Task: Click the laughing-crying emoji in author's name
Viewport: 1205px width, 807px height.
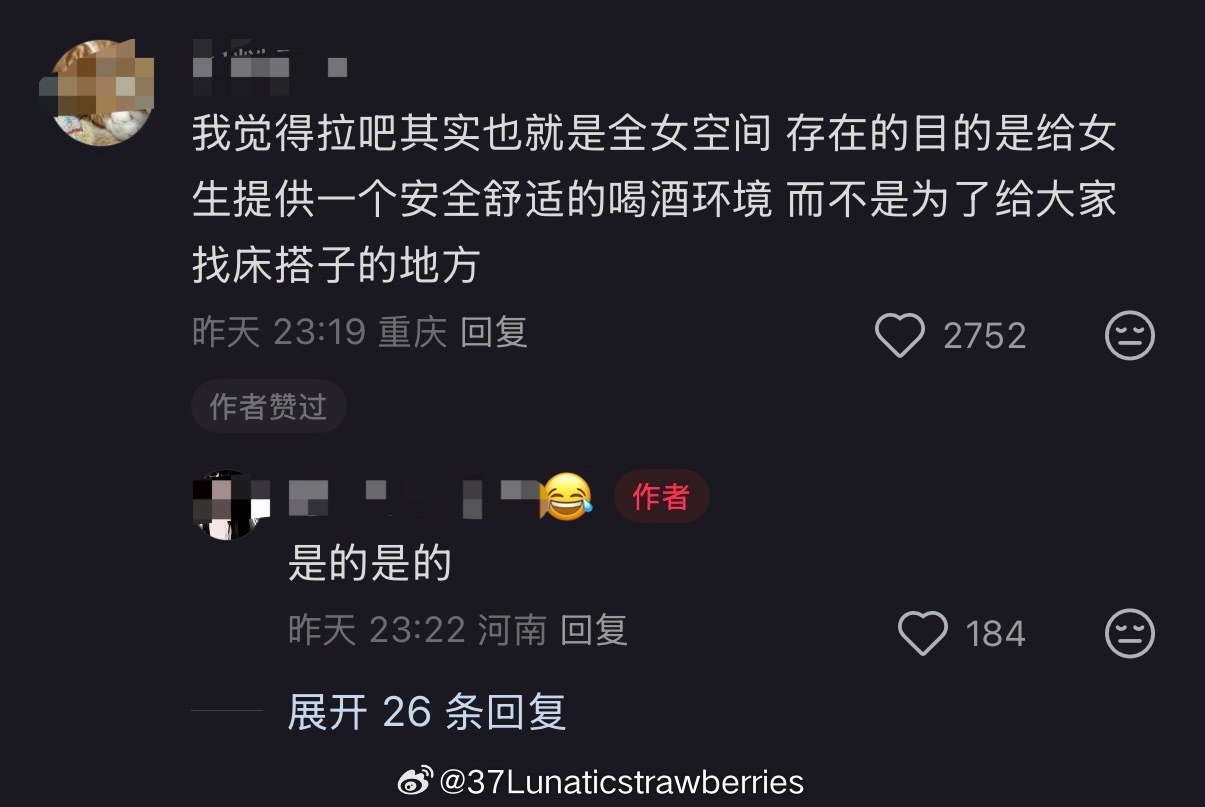Action: [x=566, y=496]
